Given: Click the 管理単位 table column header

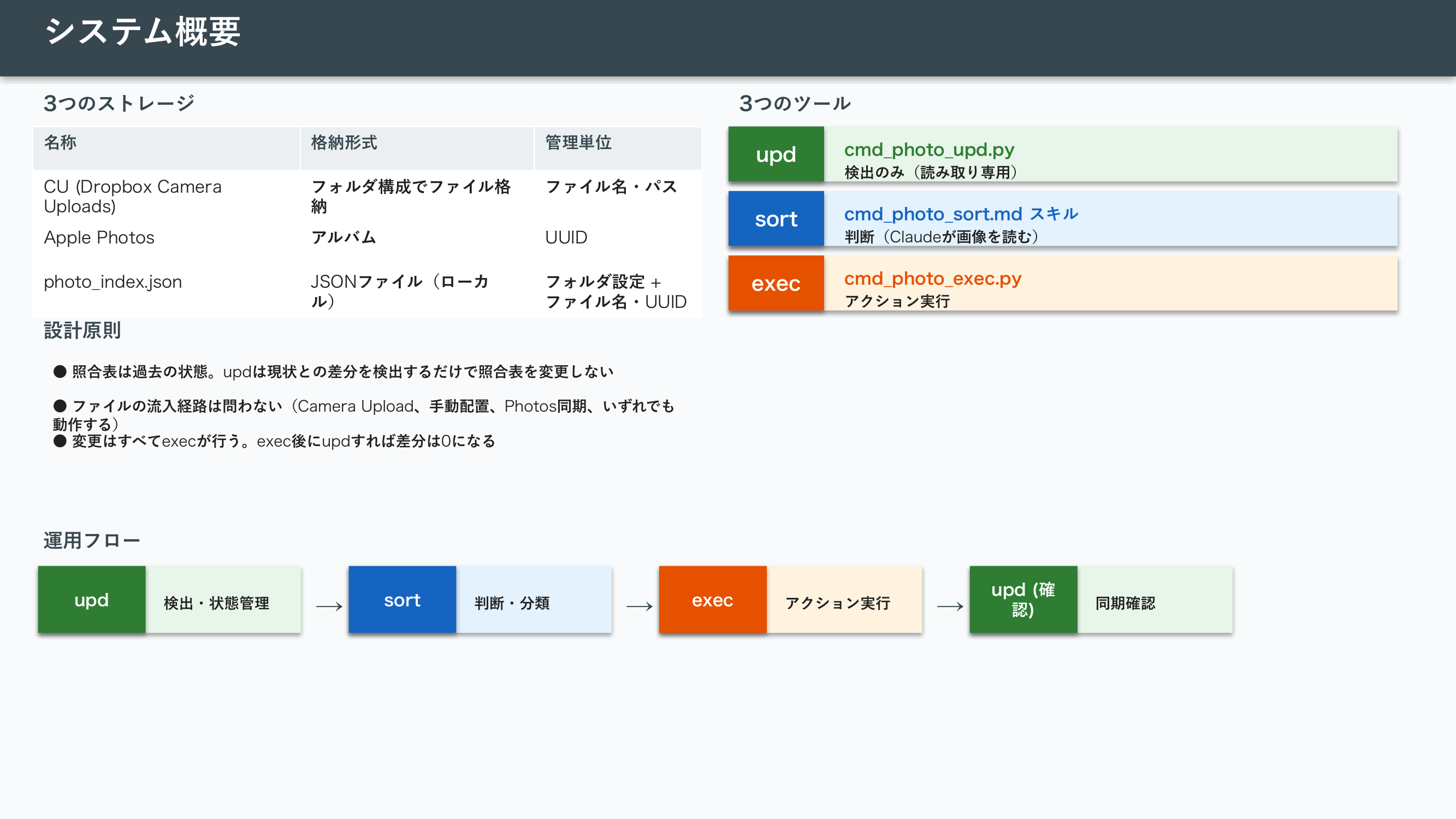Looking at the screenshot, I should pyautogui.click(x=578, y=143).
